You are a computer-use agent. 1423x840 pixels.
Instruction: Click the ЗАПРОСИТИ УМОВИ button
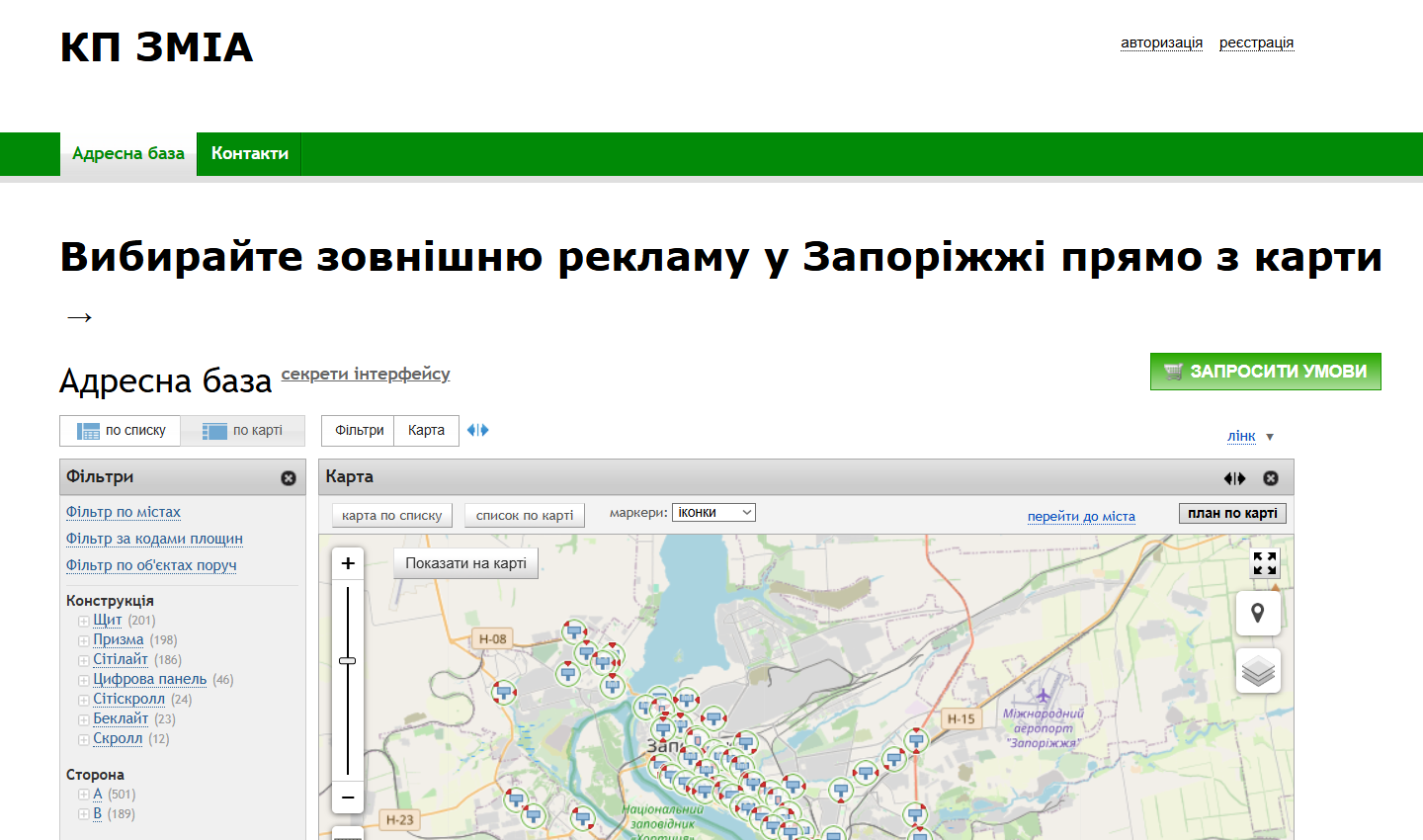1265,372
